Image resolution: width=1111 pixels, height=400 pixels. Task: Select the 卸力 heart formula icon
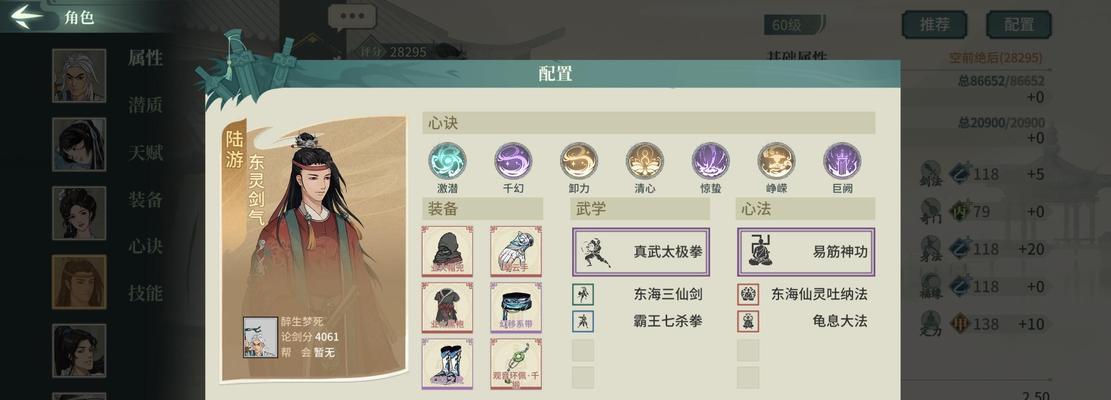pos(579,161)
